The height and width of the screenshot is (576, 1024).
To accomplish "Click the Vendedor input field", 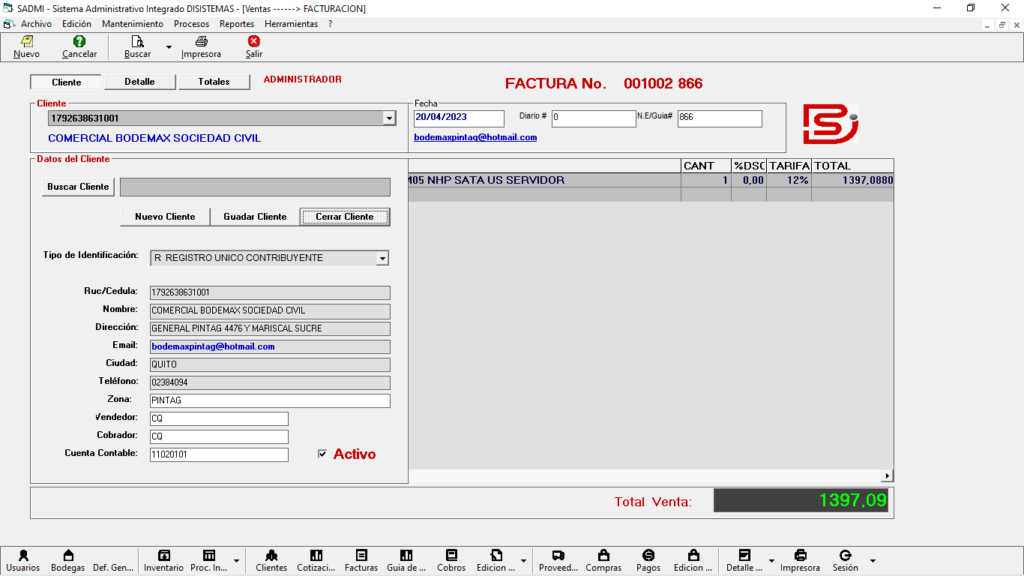I will tap(219, 419).
